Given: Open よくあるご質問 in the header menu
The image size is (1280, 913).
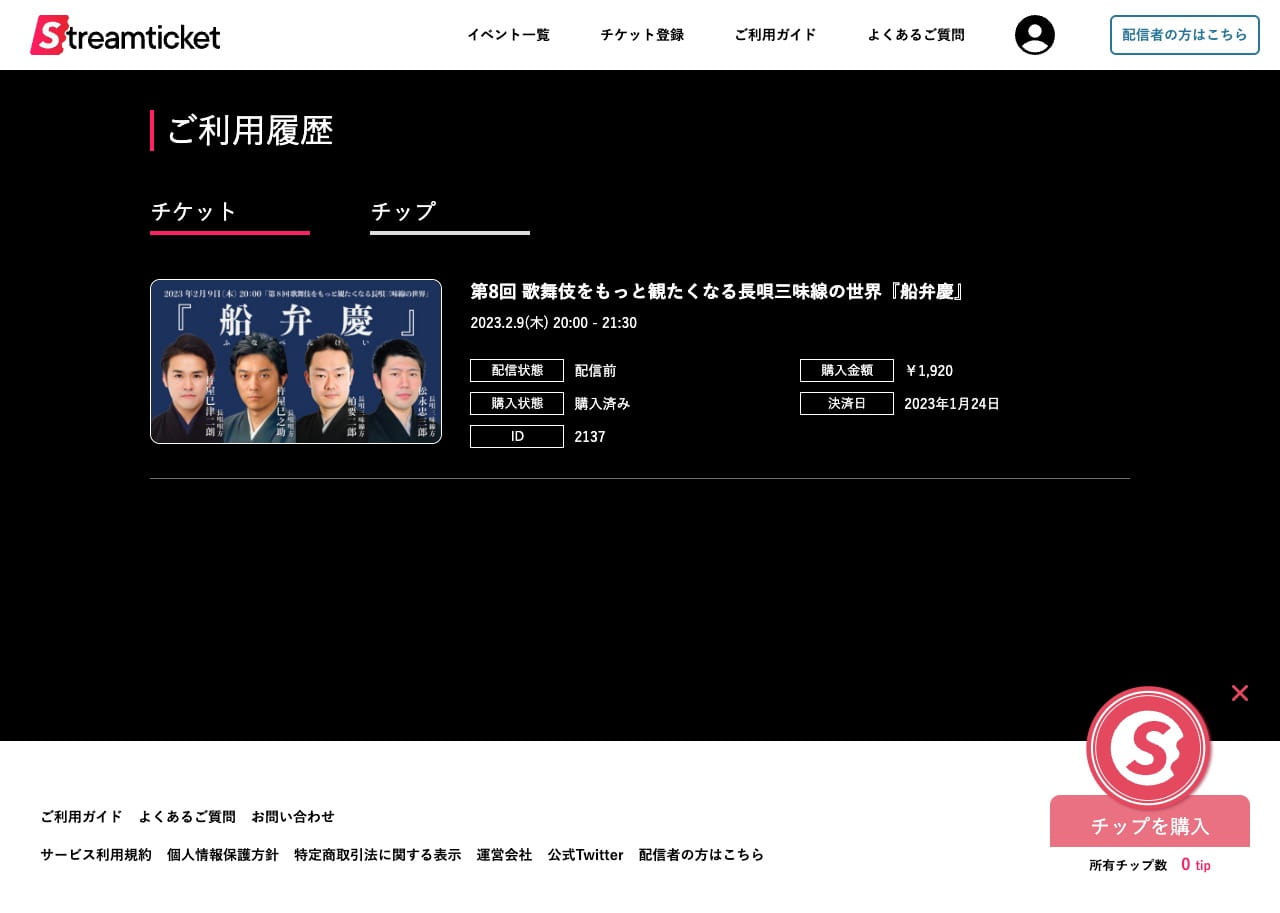Looking at the screenshot, I should [x=916, y=35].
